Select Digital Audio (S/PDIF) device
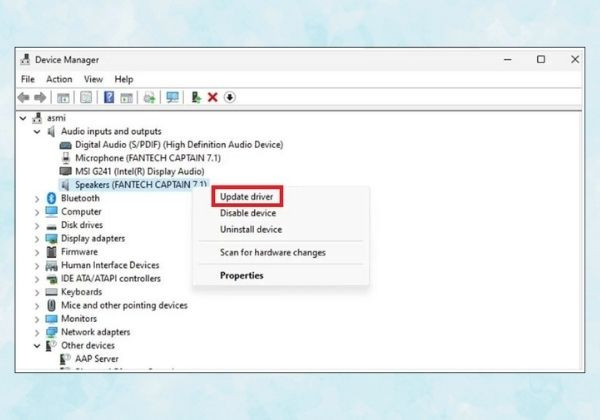The width and height of the screenshot is (600, 420). pos(179,145)
